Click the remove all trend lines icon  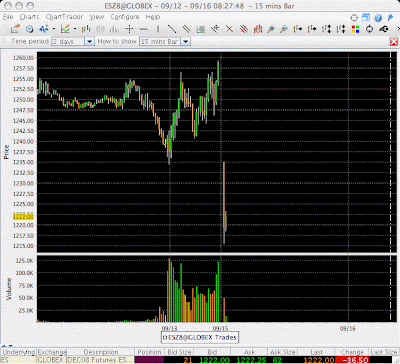tap(244, 29)
